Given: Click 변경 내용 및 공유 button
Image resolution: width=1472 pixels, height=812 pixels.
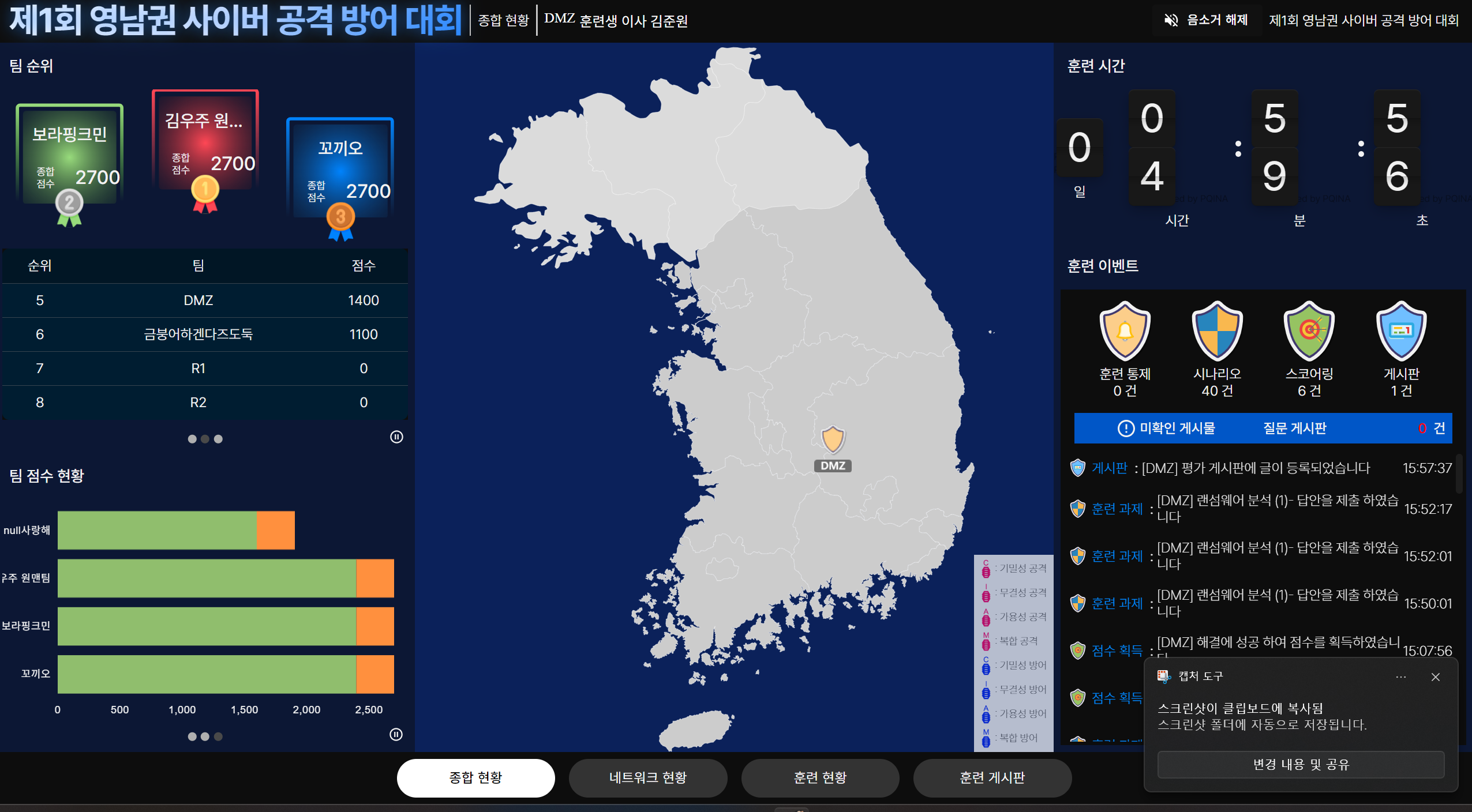Looking at the screenshot, I should pyautogui.click(x=1301, y=765).
